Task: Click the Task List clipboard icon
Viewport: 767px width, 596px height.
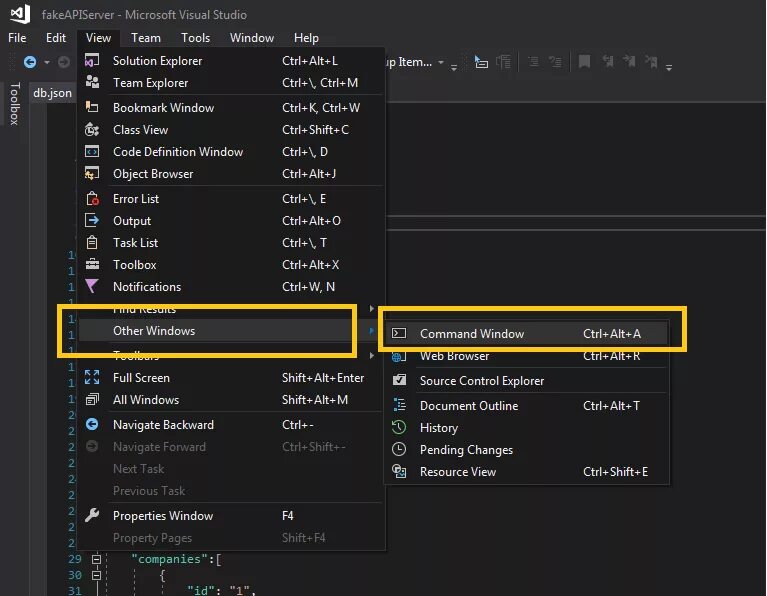Action: click(x=92, y=243)
